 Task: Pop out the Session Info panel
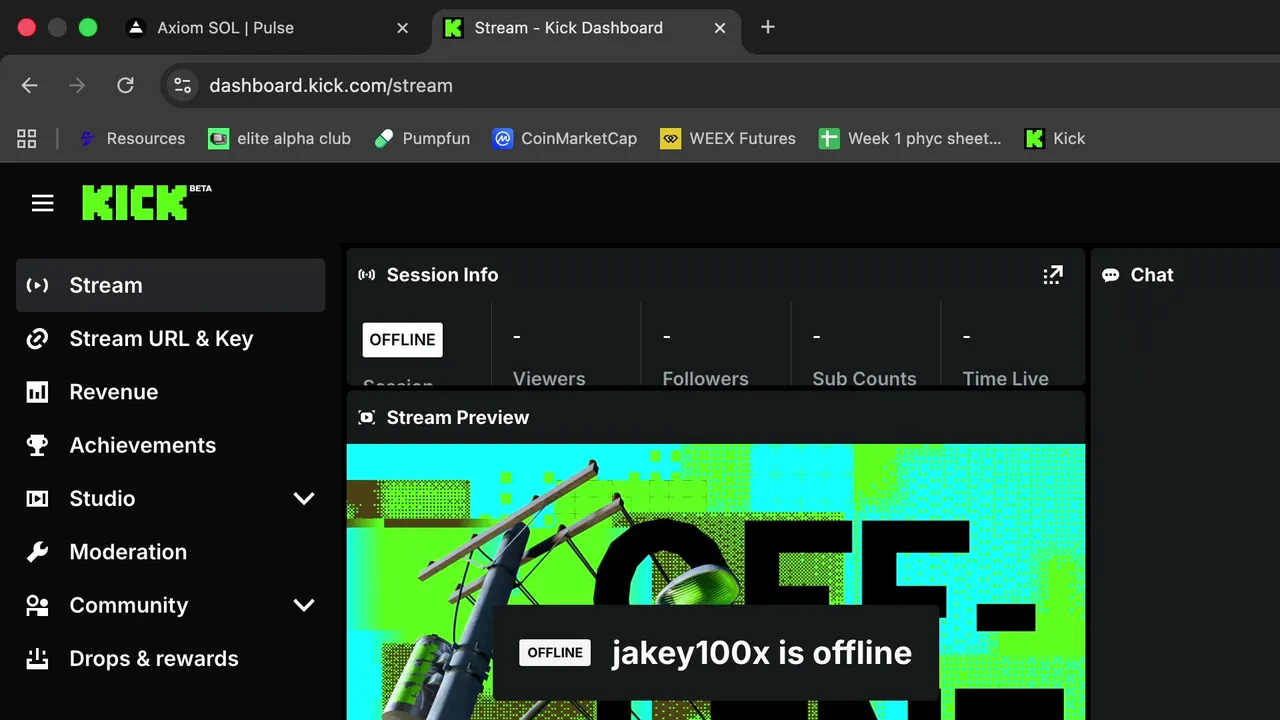(x=1053, y=275)
